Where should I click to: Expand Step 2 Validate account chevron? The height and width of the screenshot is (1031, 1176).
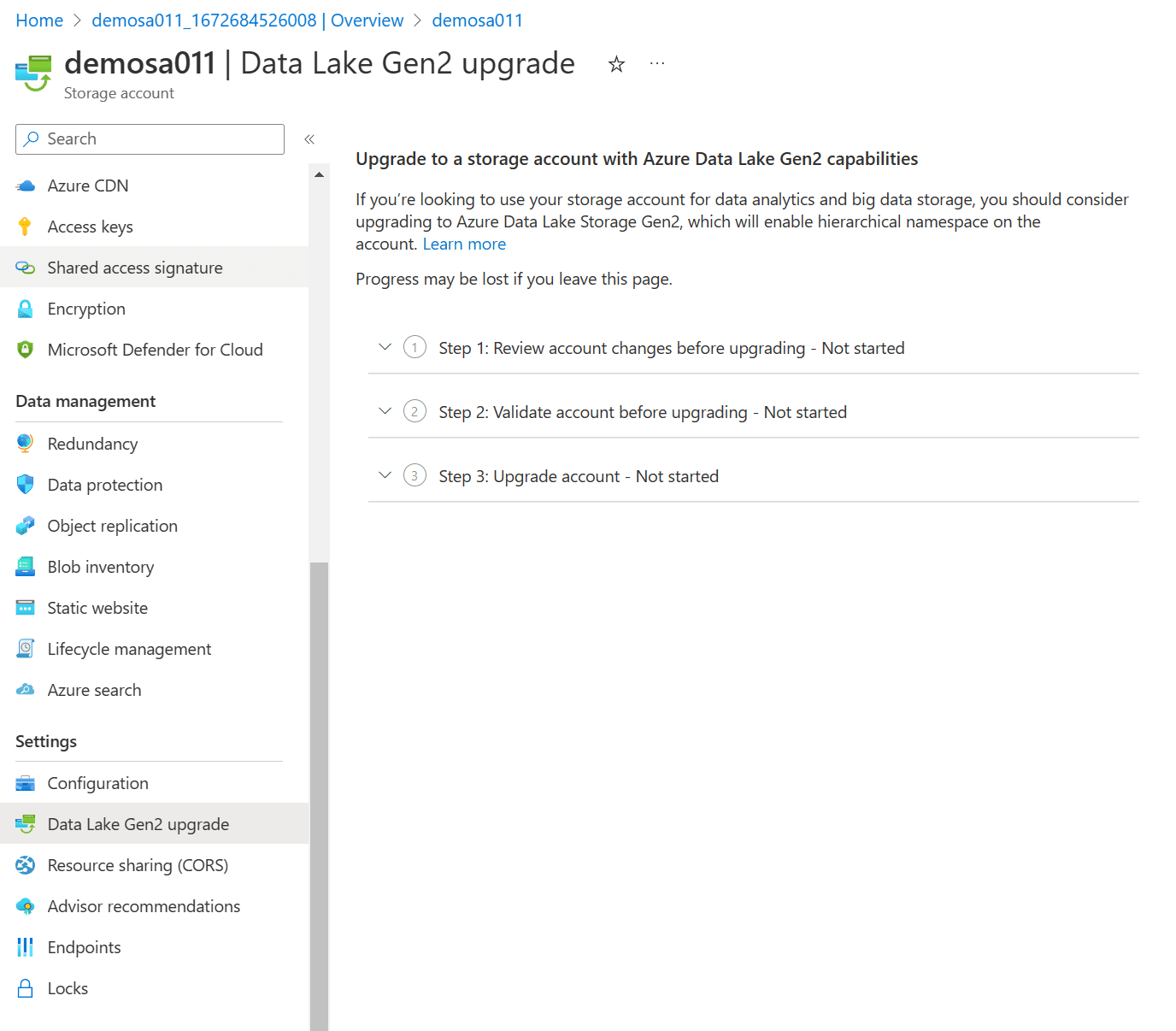click(385, 410)
